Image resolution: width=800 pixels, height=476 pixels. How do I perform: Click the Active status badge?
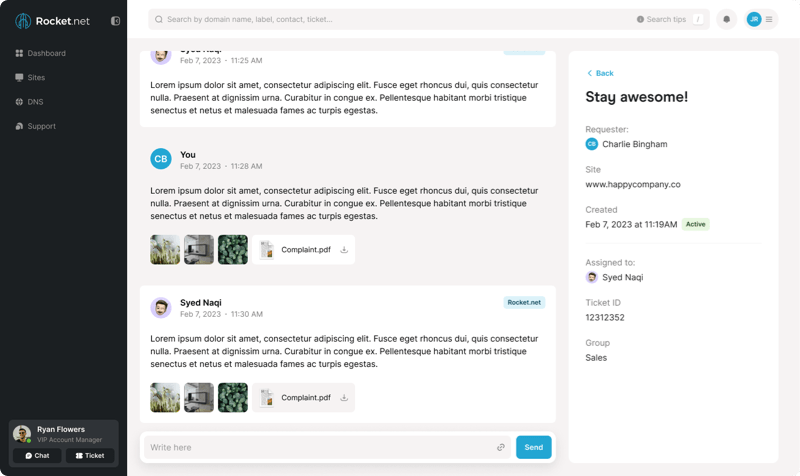[695, 224]
